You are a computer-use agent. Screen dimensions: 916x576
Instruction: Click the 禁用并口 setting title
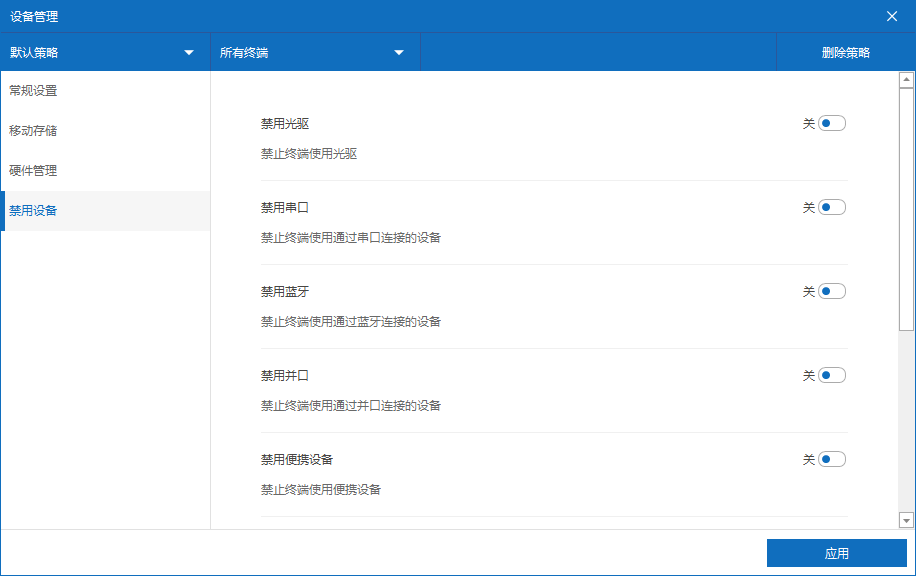point(285,376)
